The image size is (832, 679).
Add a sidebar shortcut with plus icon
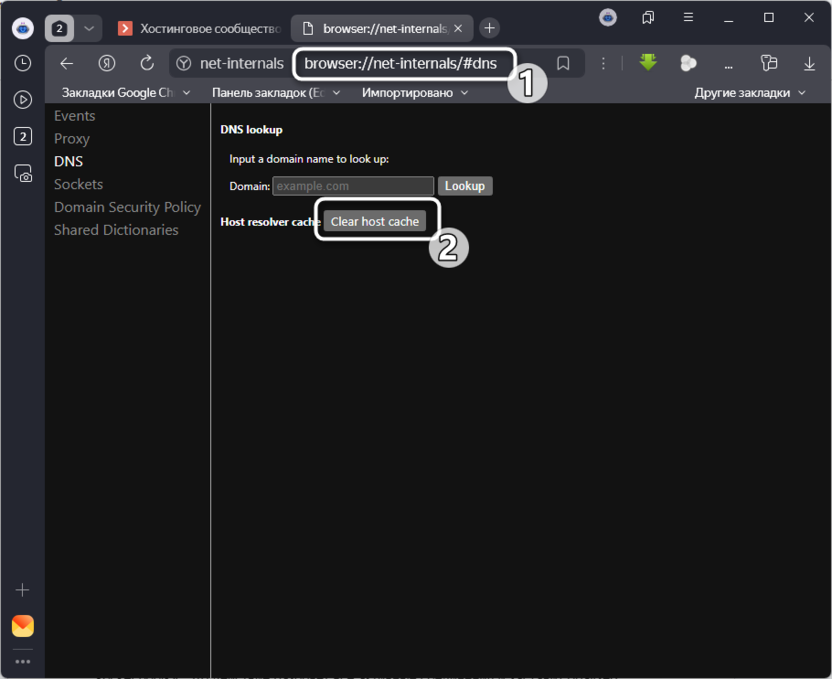coord(22,590)
